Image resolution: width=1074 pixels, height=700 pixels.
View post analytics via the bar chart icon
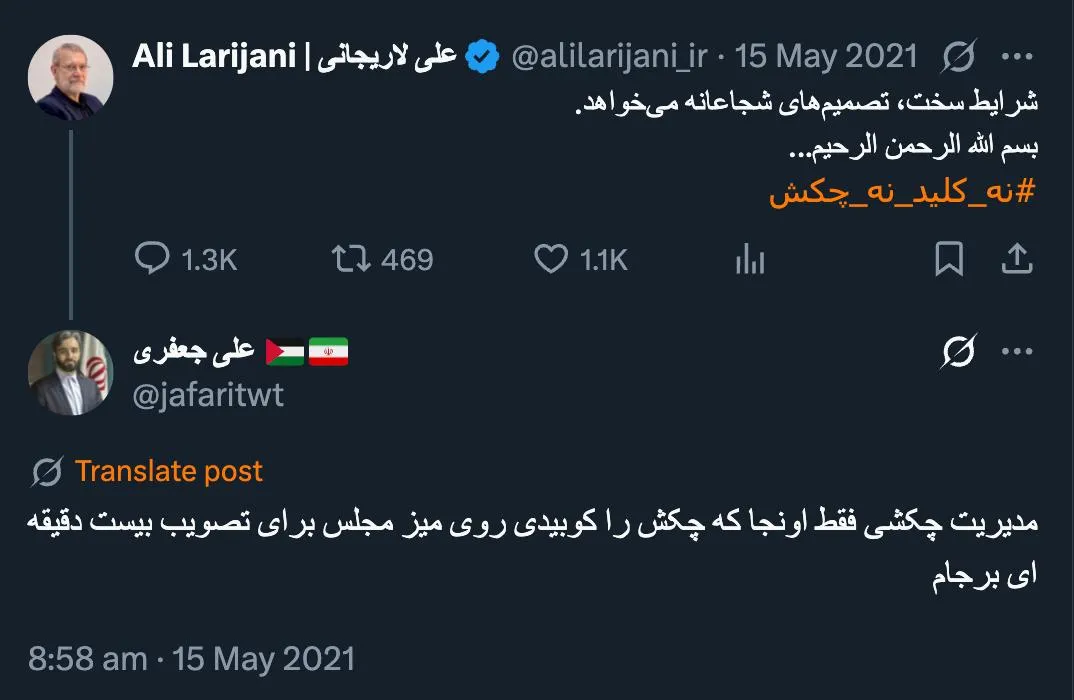pos(748,259)
